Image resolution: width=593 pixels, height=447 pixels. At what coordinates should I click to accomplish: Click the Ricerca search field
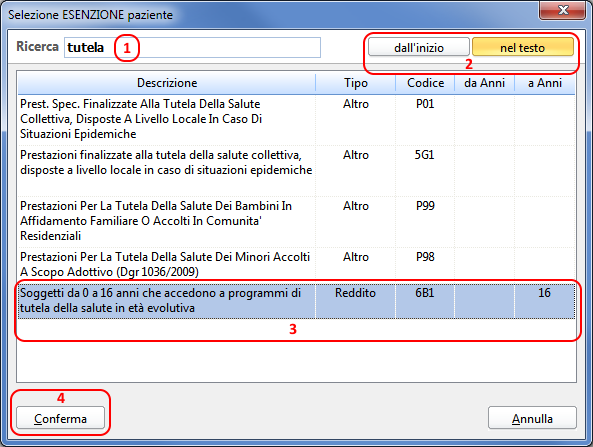[x=192, y=48]
